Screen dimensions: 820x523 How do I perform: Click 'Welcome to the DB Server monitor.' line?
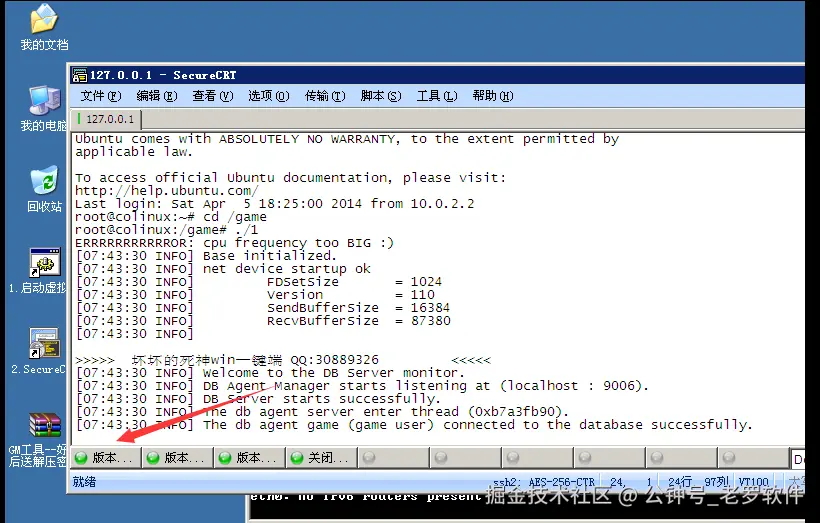[x=270, y=373]
